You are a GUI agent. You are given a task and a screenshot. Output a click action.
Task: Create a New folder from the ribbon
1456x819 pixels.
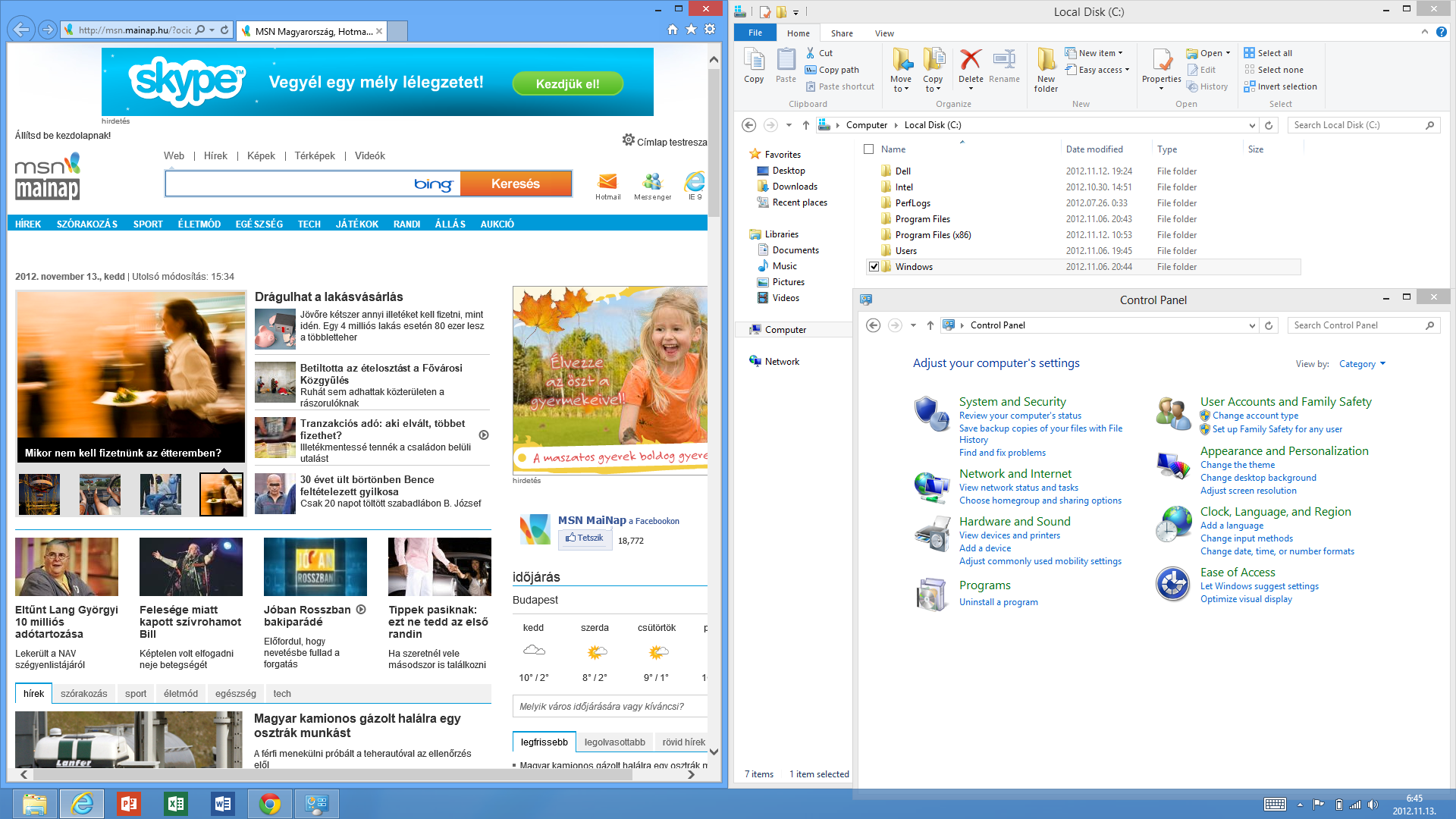point(1046,70)
